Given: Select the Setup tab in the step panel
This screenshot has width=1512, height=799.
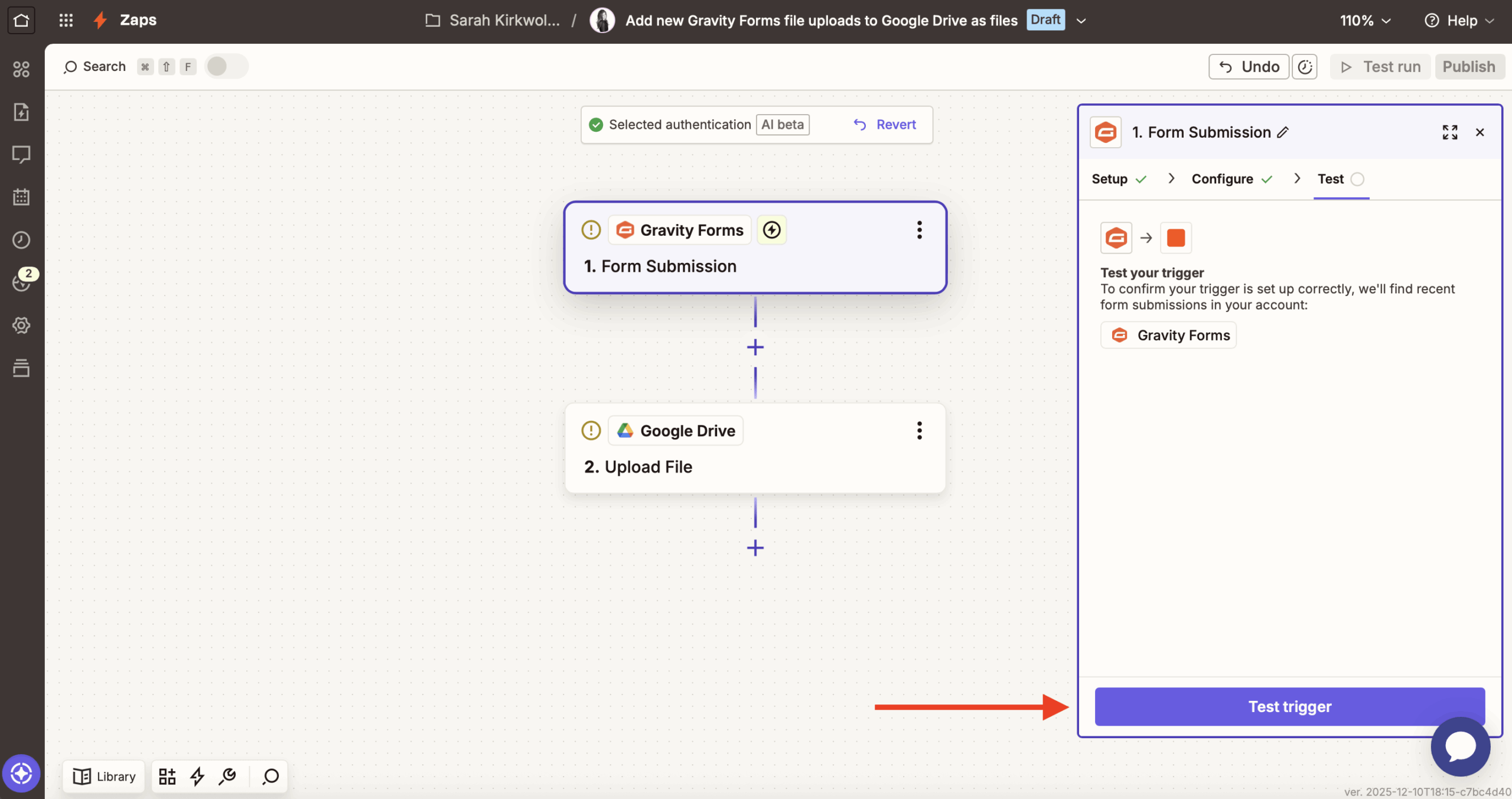Looking at the screenshot, I should pyautogui.click(x=1109, y=178).
